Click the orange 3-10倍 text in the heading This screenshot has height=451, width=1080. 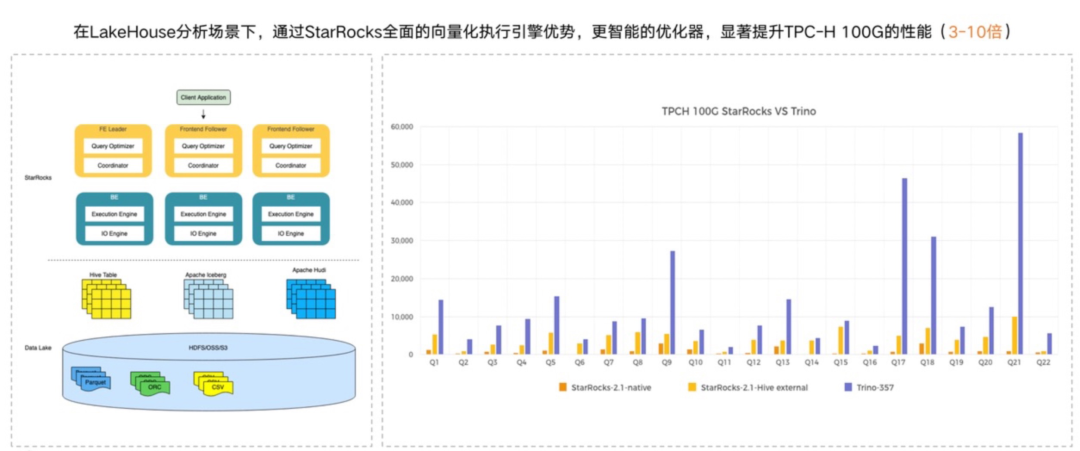point(973,32)
